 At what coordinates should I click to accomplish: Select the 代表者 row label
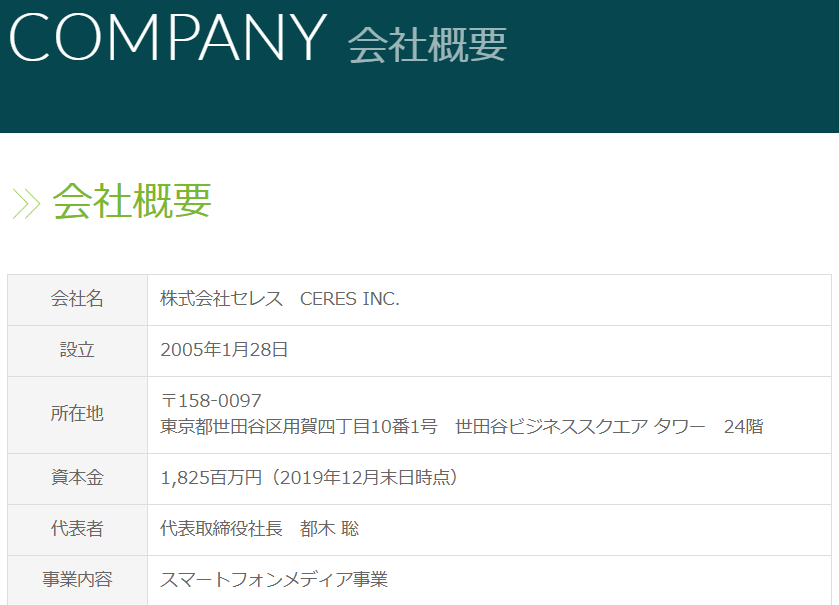click(x=77, y=529)
